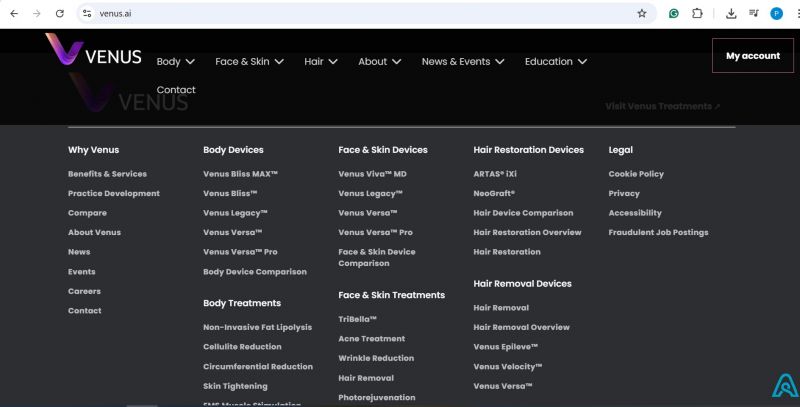Open Fraudulent Job Postings link
This screenshot has width=800, height=407.
tap(659, 233)
